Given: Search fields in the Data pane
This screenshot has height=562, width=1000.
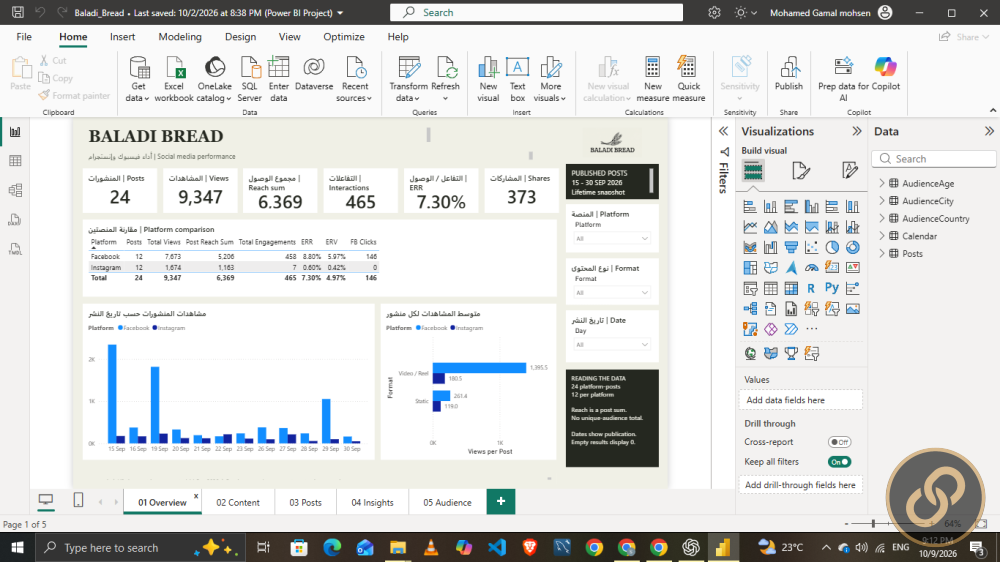Looking at the screenshot, I should pyautogui.click(x=934, y=159).
